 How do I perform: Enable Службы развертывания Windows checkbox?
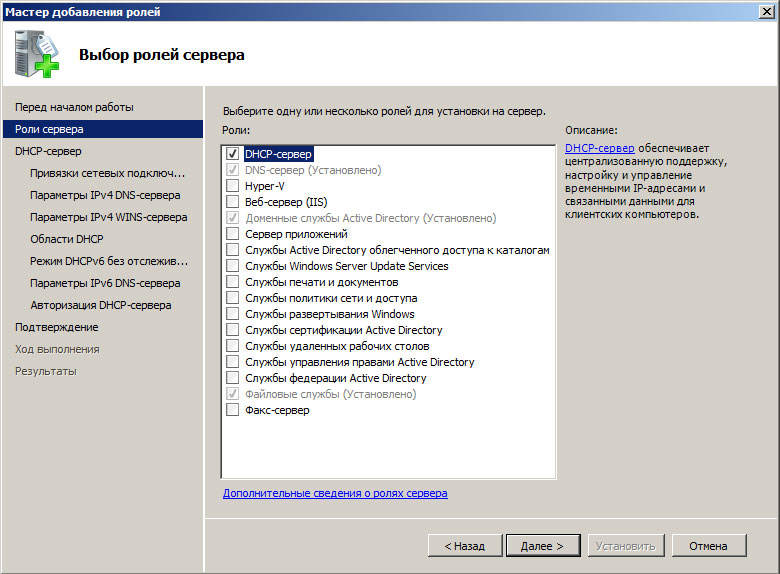pos(232,314)
